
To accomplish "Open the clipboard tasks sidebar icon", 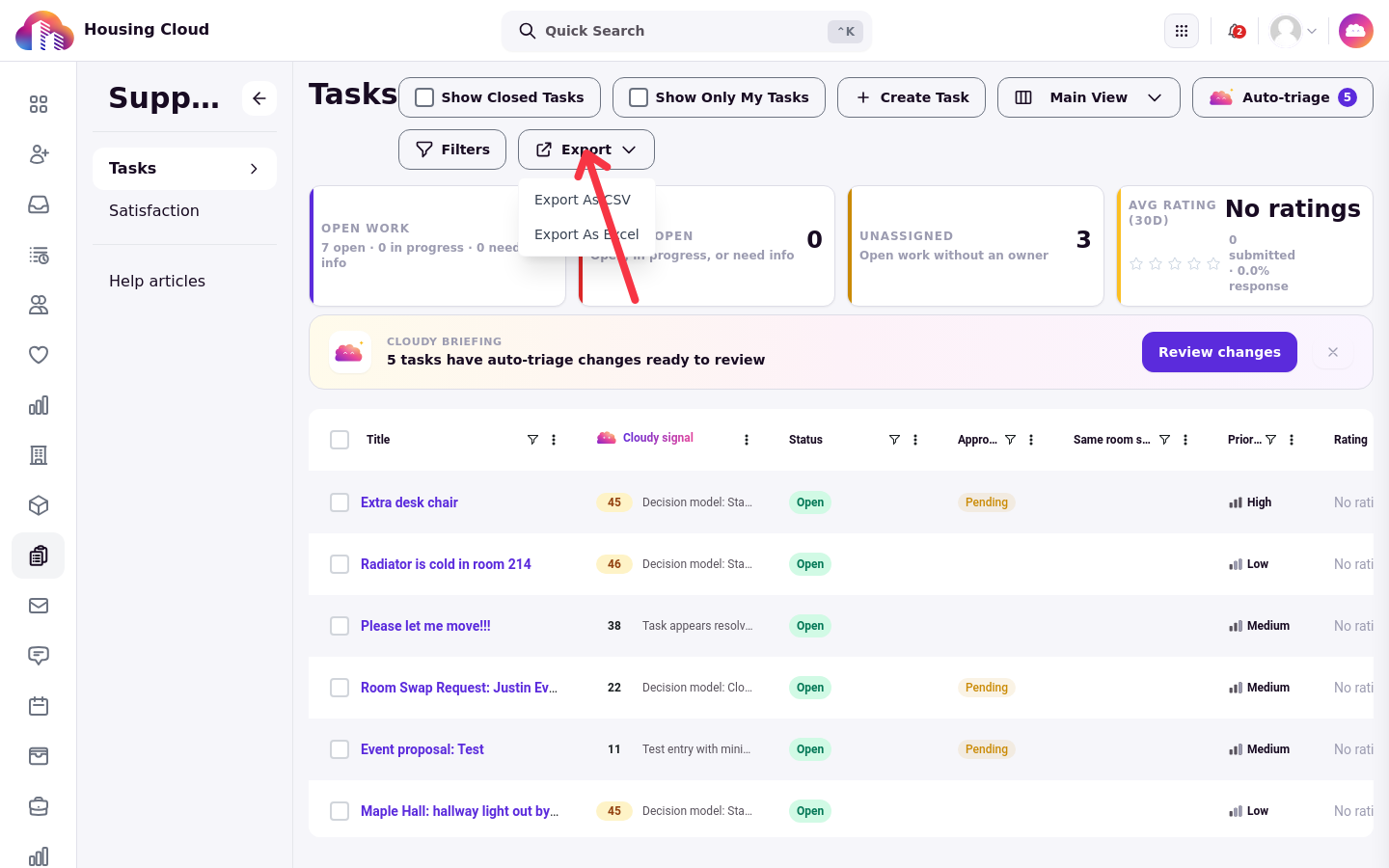I will click(x=39, y=556).
